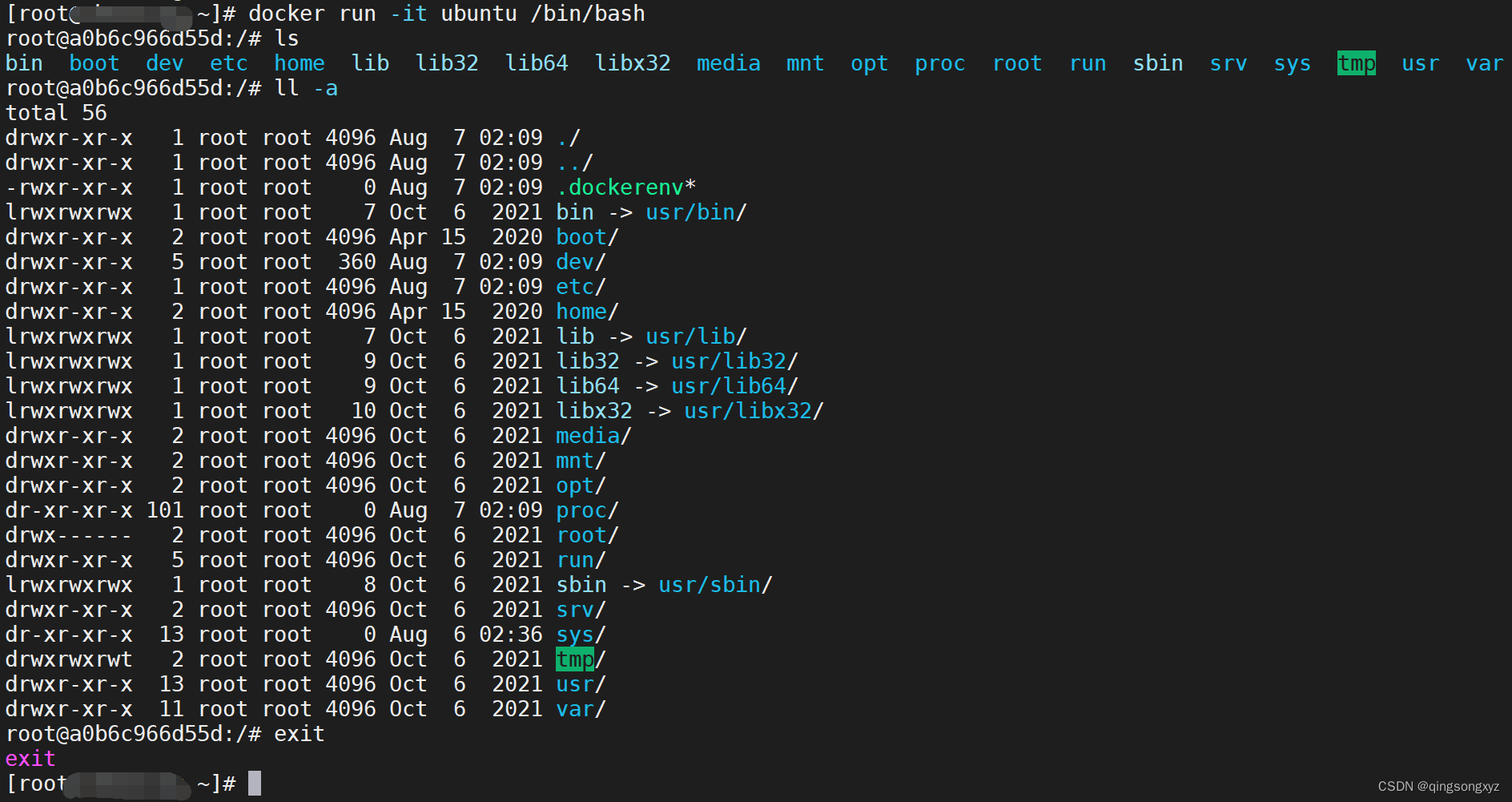Click 'lib64' in the ls output row

(x=537, y=63)
